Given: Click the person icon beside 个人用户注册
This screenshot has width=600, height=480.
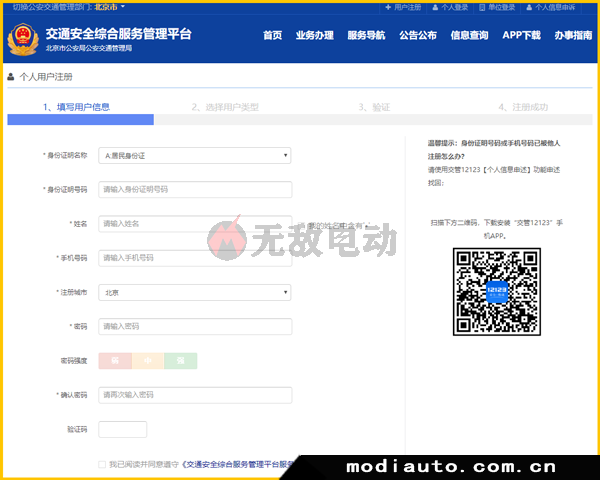Looking at the screenshot, I should [11, 76].
